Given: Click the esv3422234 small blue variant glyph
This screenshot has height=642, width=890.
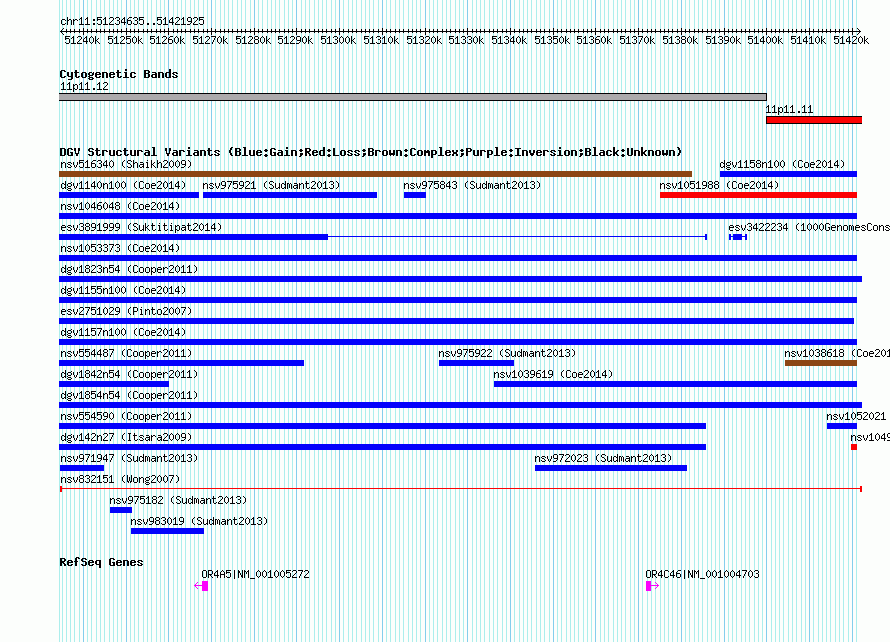Looking at the screenshot, I should [738, 237].
